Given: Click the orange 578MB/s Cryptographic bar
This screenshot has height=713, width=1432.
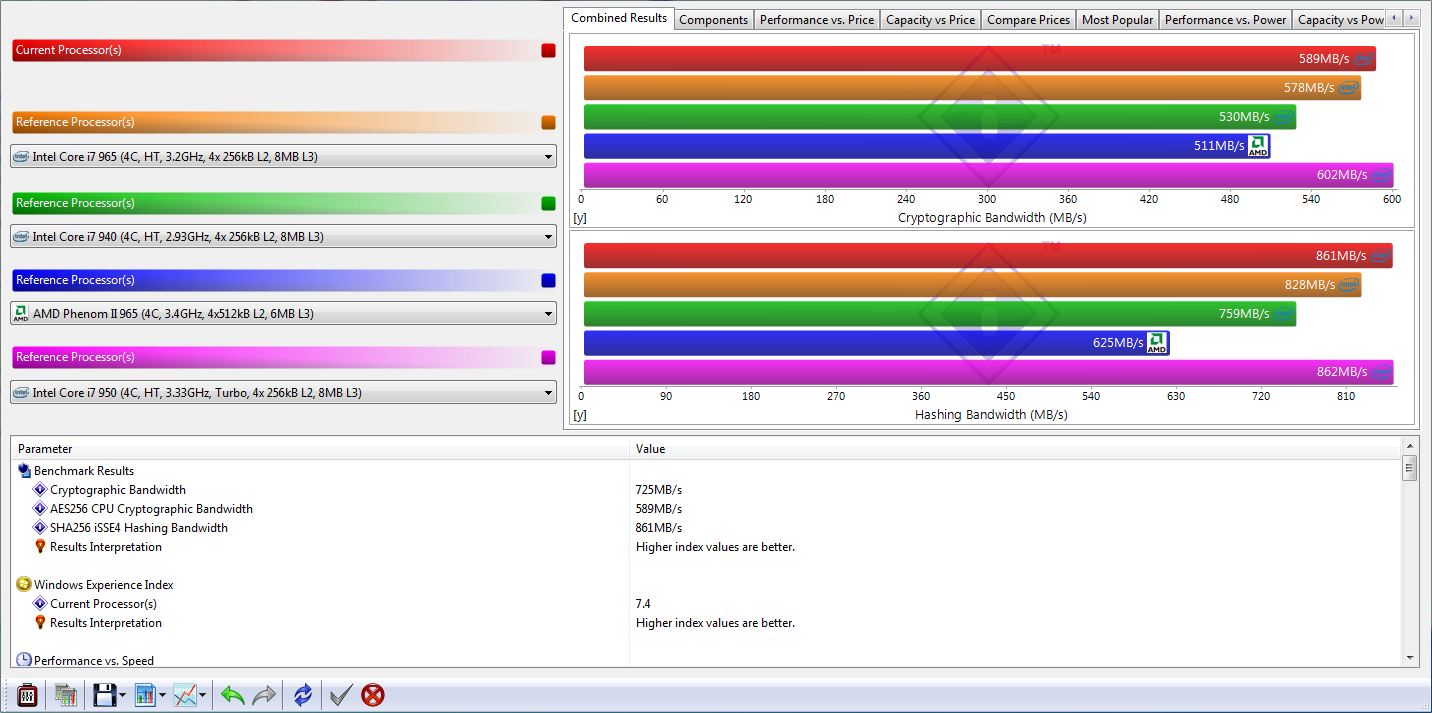Looking at the screenshot, I should click(x=973, y=88).
